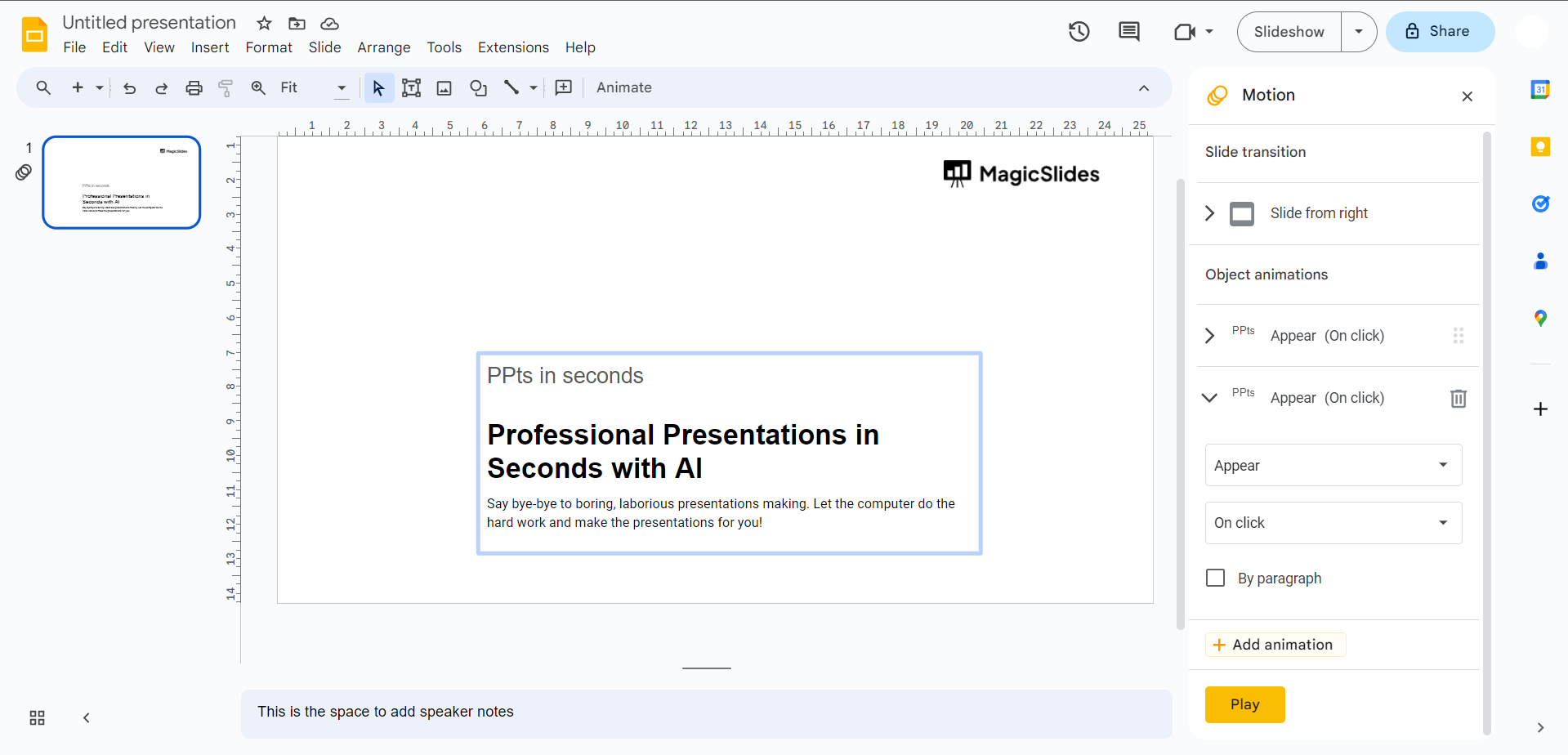1568x755 pixels.
Task: Switch to grid view
Action: point(37,717)
